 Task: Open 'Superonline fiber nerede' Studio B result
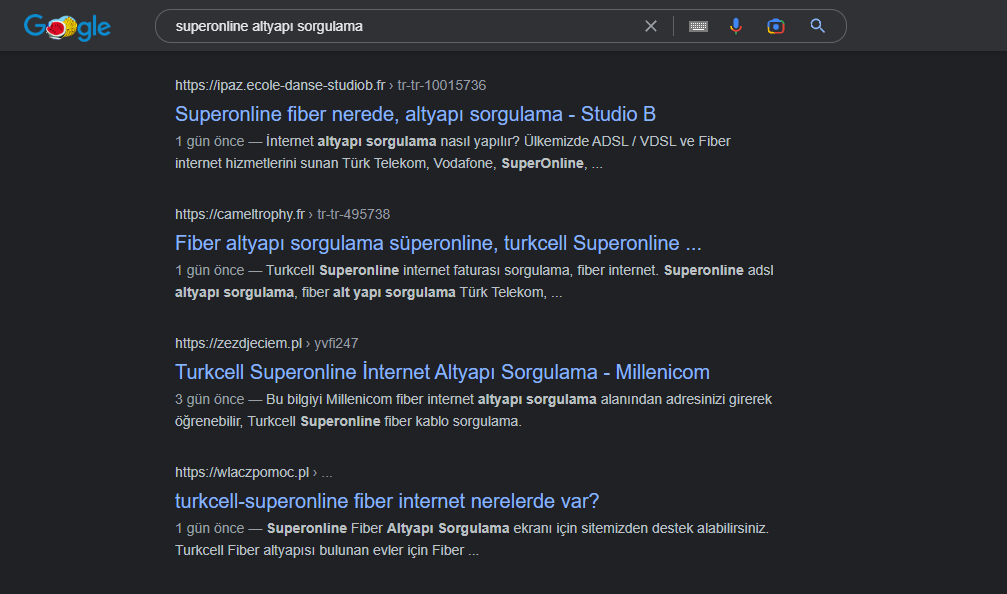click(x=415, y=114)
